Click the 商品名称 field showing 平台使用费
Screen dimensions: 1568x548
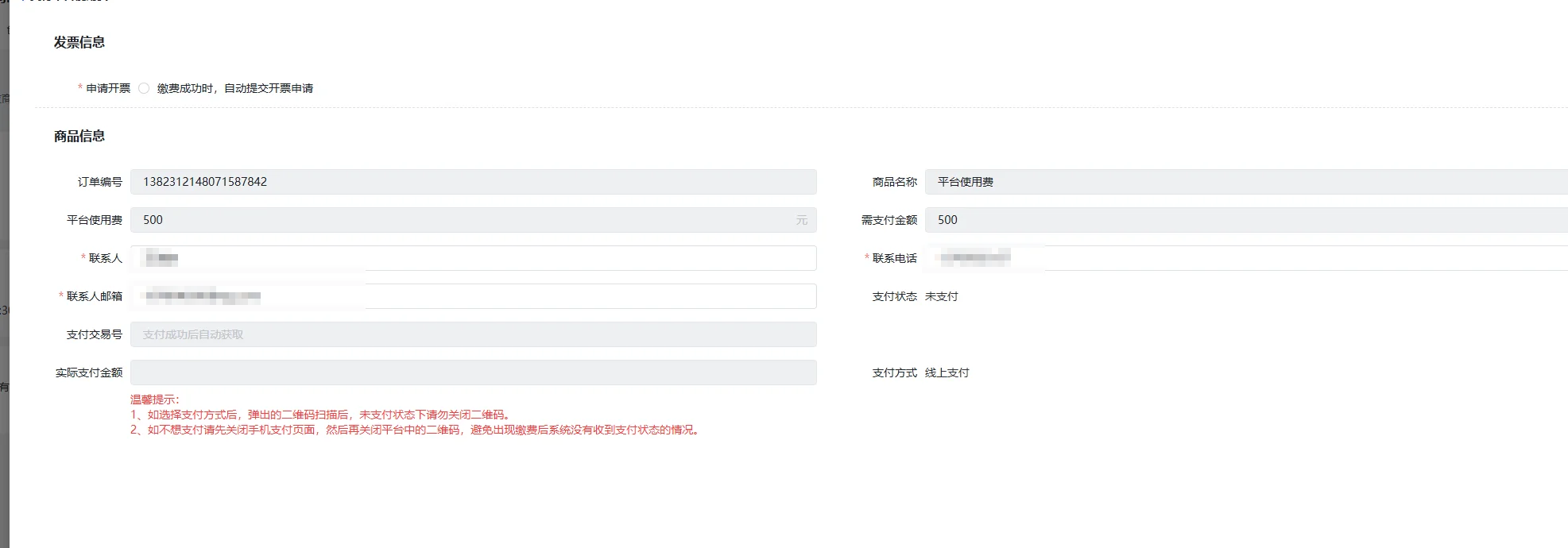pyautogui.click(x=1246, y=182)
